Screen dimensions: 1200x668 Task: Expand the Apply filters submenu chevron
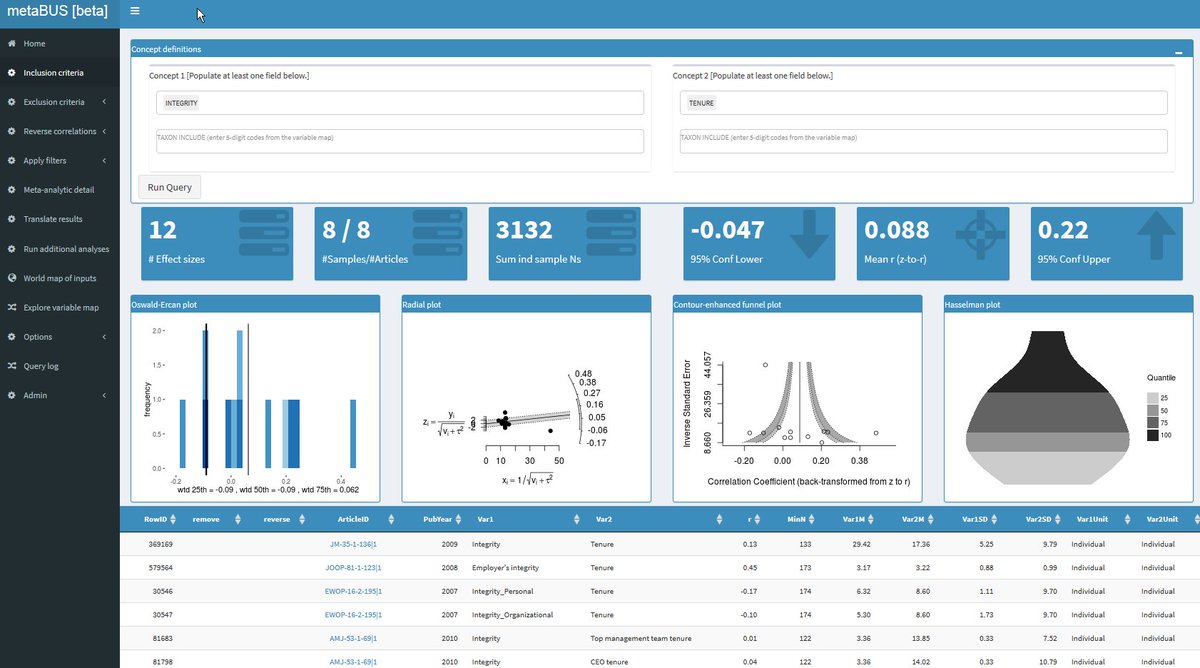pyautogui.click(x=104, y=160)
